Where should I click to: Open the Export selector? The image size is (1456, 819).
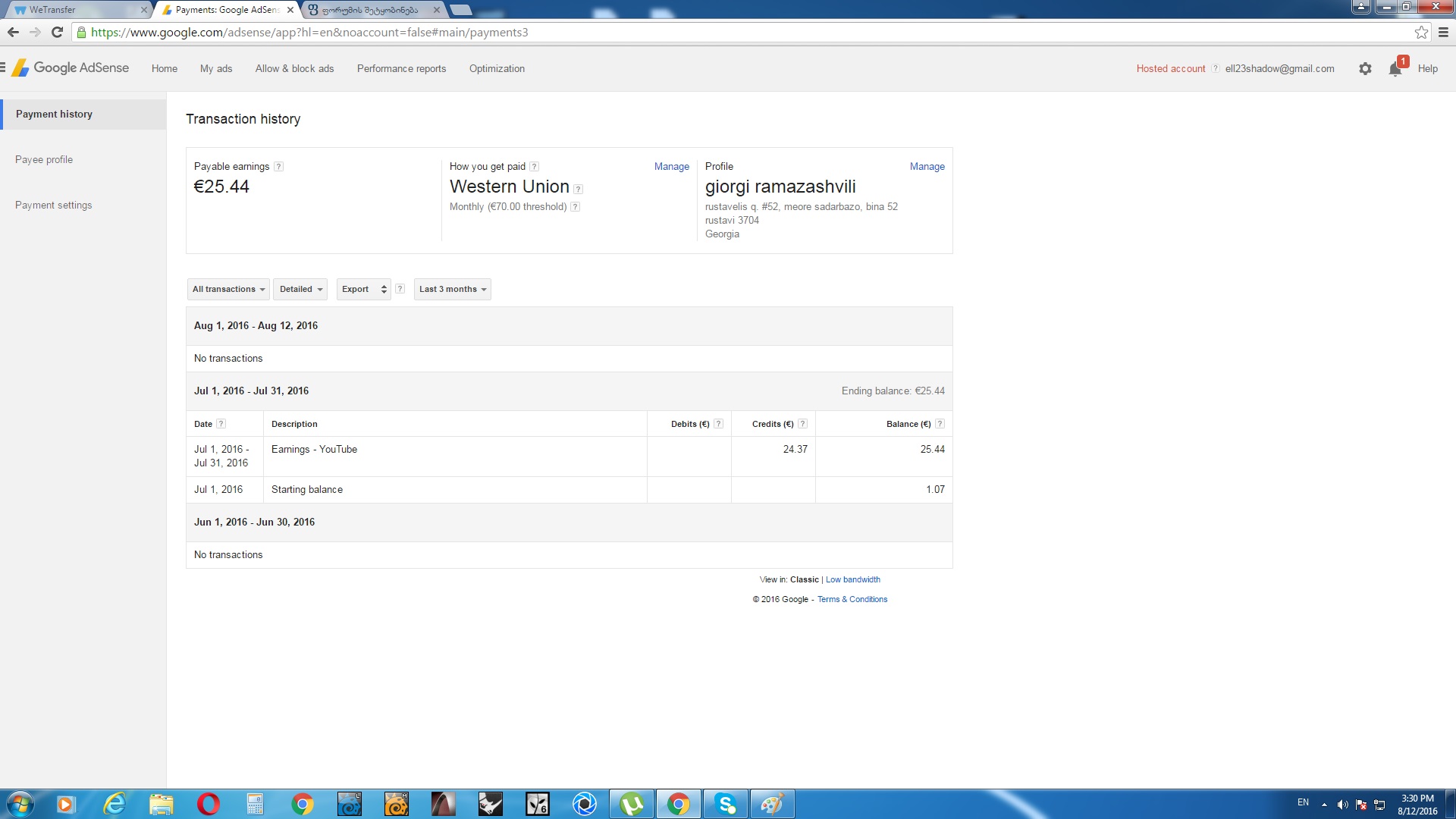[363, 289]
